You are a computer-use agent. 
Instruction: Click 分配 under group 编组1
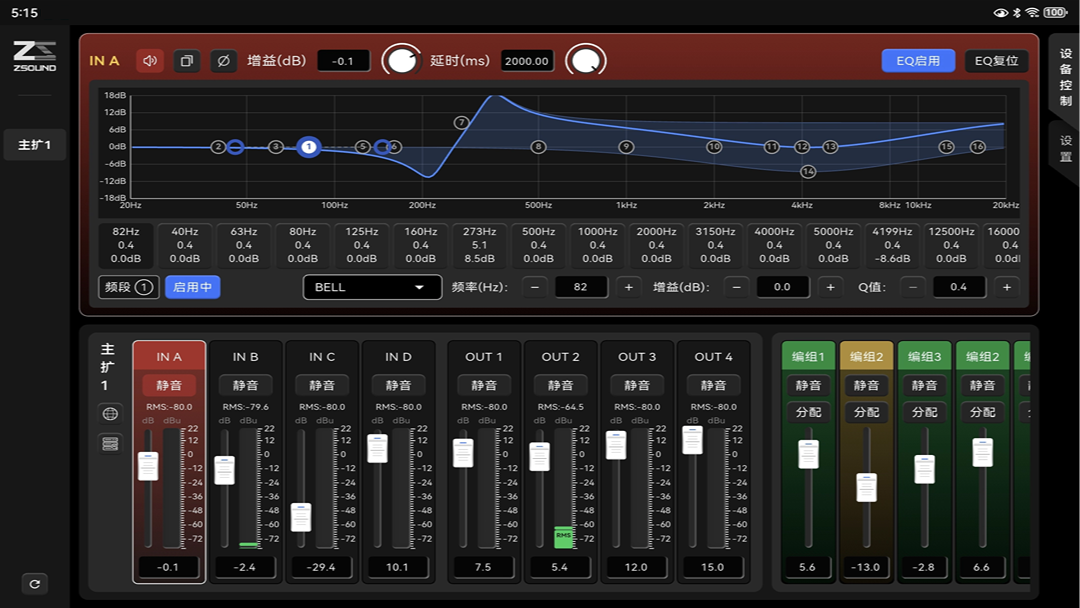[x=808, y=412]
